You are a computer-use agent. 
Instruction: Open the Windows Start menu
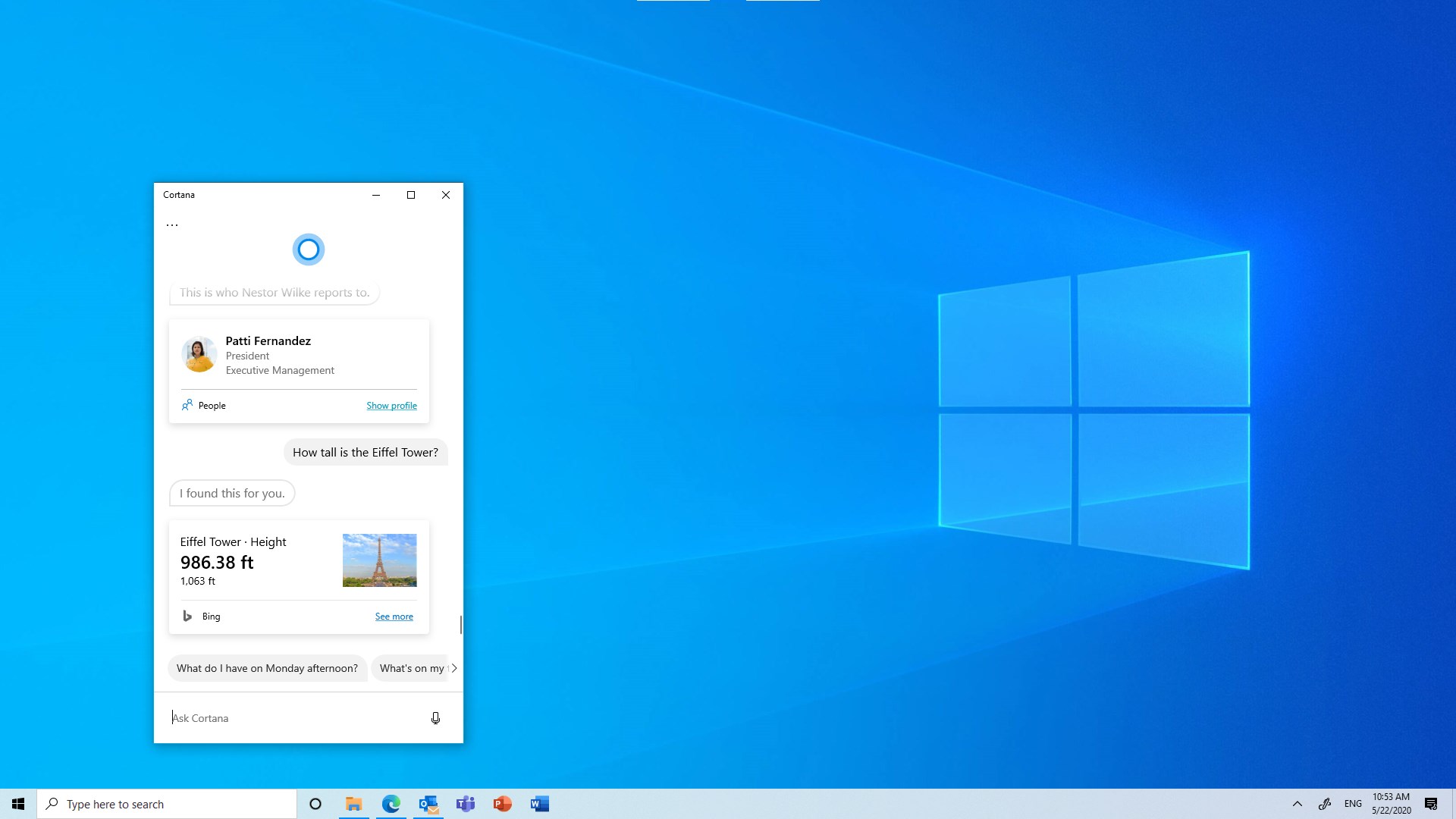click(x=18, y=804)
